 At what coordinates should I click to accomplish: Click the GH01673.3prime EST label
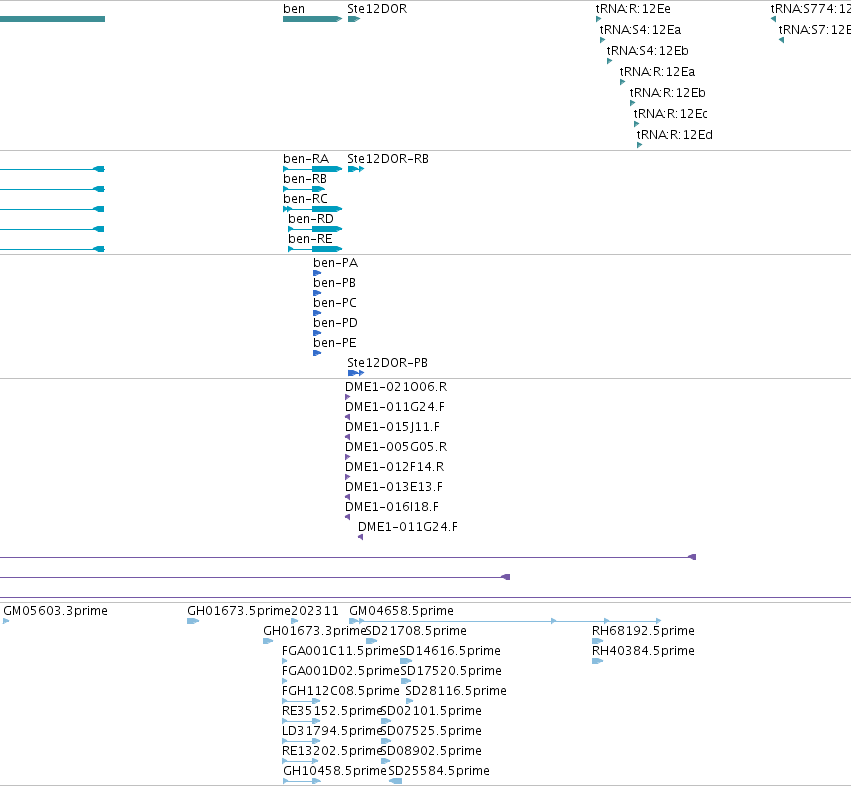click(314, 631)
